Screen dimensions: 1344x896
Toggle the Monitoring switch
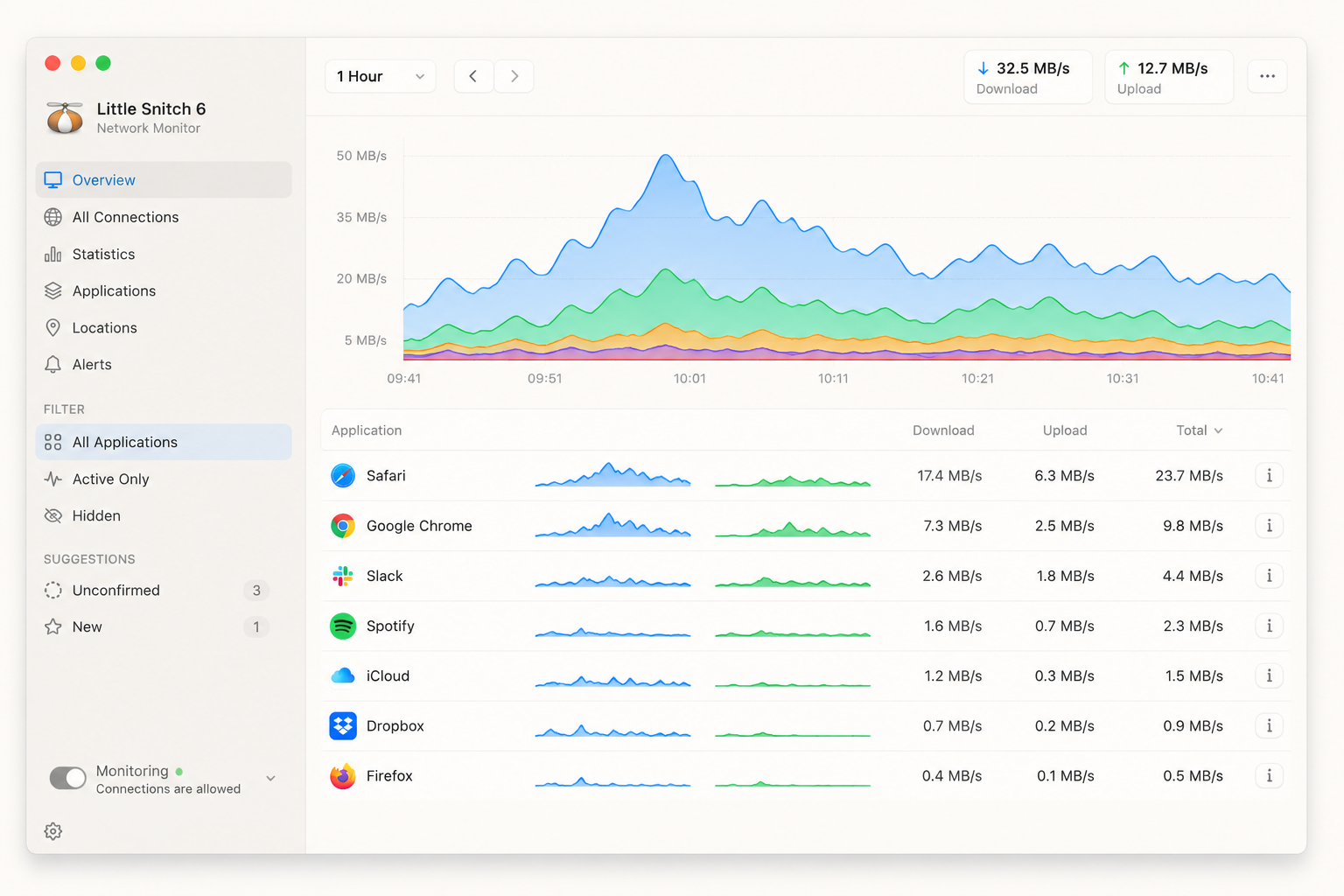coord(67,778)
